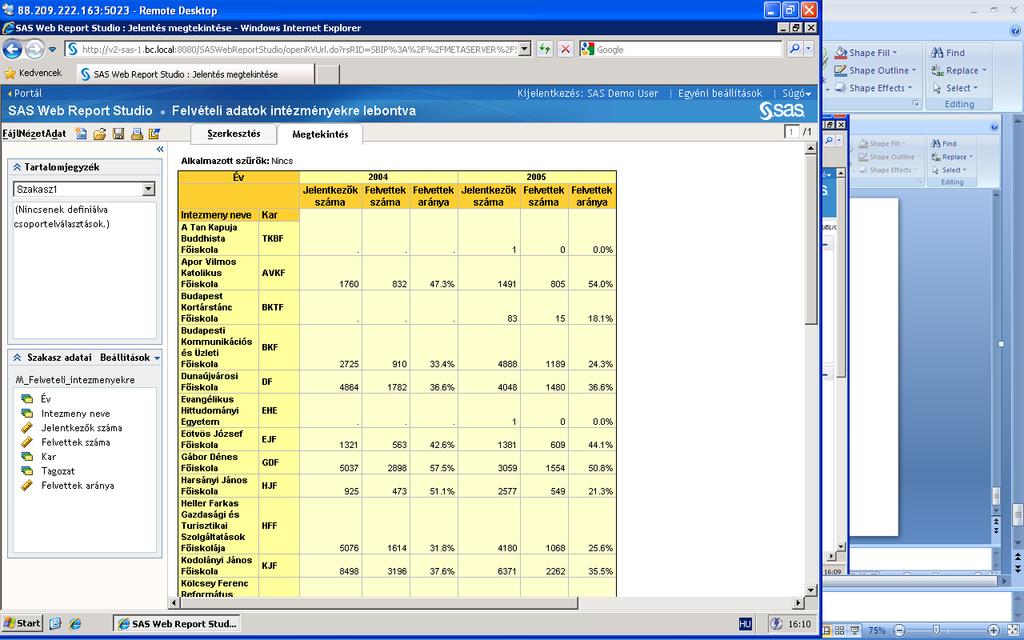This screenshot has height=640, width=1024.
Task: Click the Intezmeny neve column header
Action: 216,215
